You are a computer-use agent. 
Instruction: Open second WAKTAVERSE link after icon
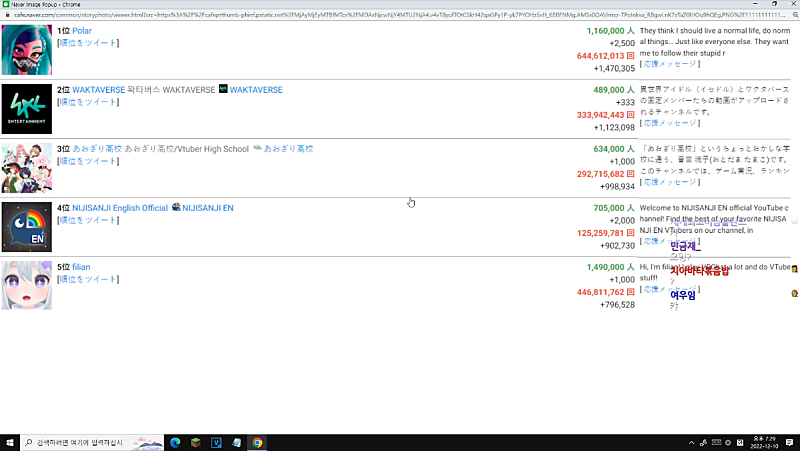click(256, 90)
